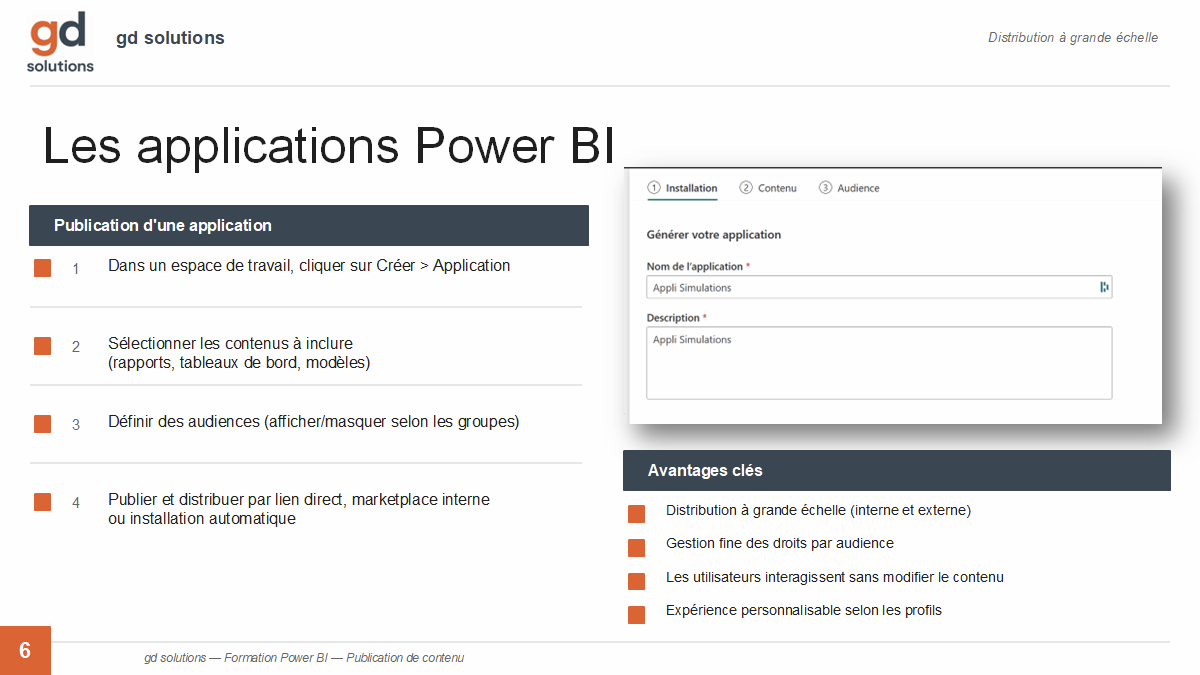Screen dimensions: 1200x675
Task: Click the text 'Dans un espace de travail, cliquer sur Créer > Application'
Action: (x=309, y=266)
